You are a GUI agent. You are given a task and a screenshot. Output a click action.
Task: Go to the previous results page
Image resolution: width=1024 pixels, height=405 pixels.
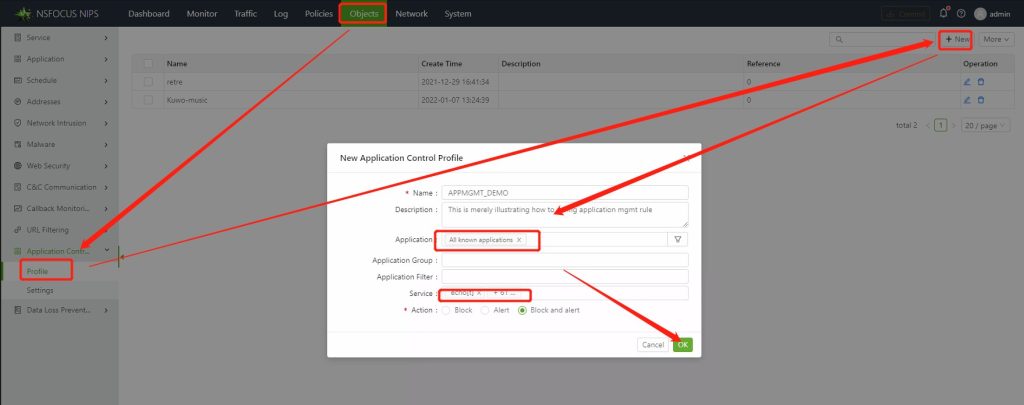pyautogui.click(x=929, y=125)
